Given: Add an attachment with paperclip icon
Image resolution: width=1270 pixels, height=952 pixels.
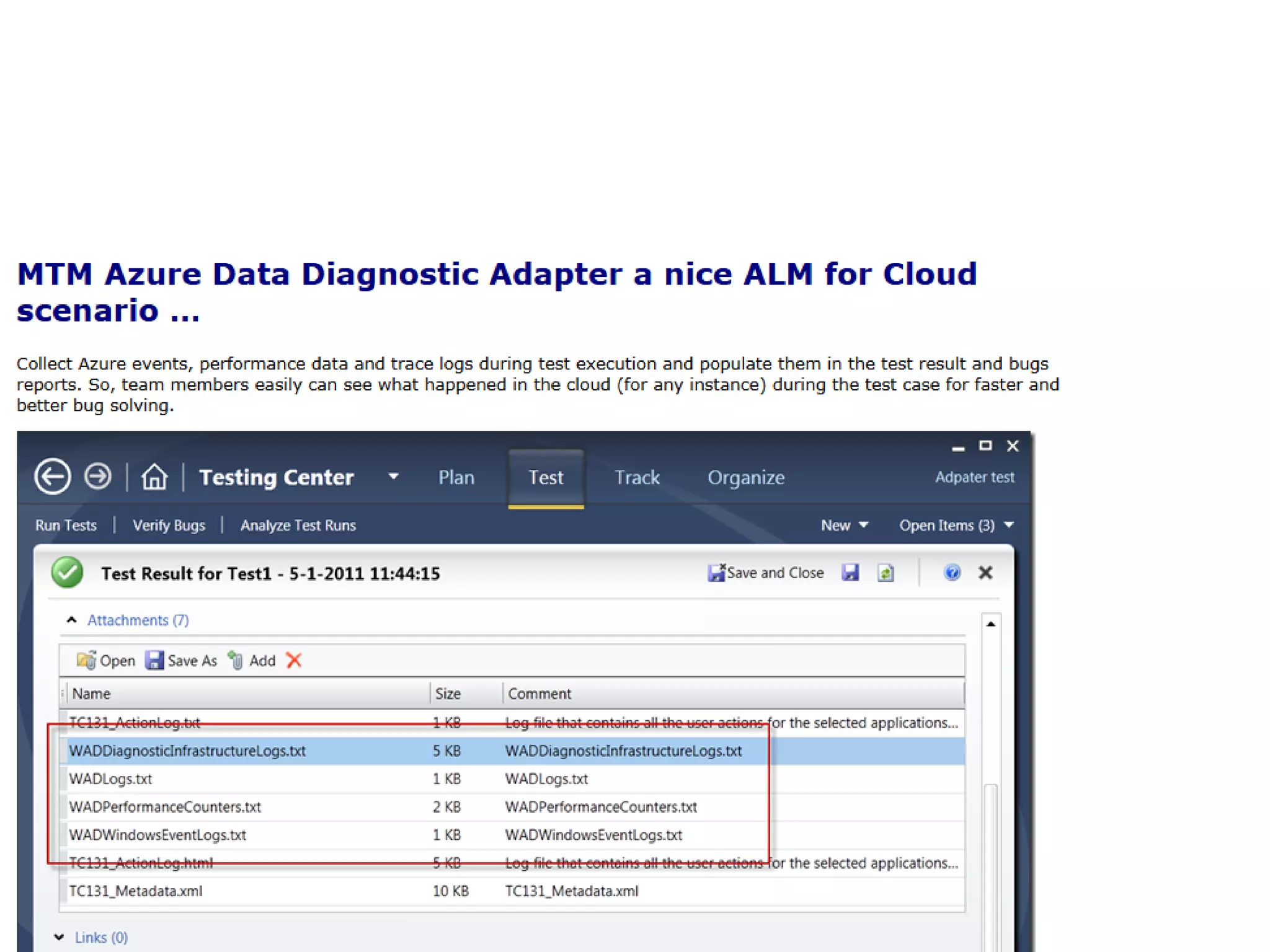Looking at the screenshot, I should tap(252, 661).
